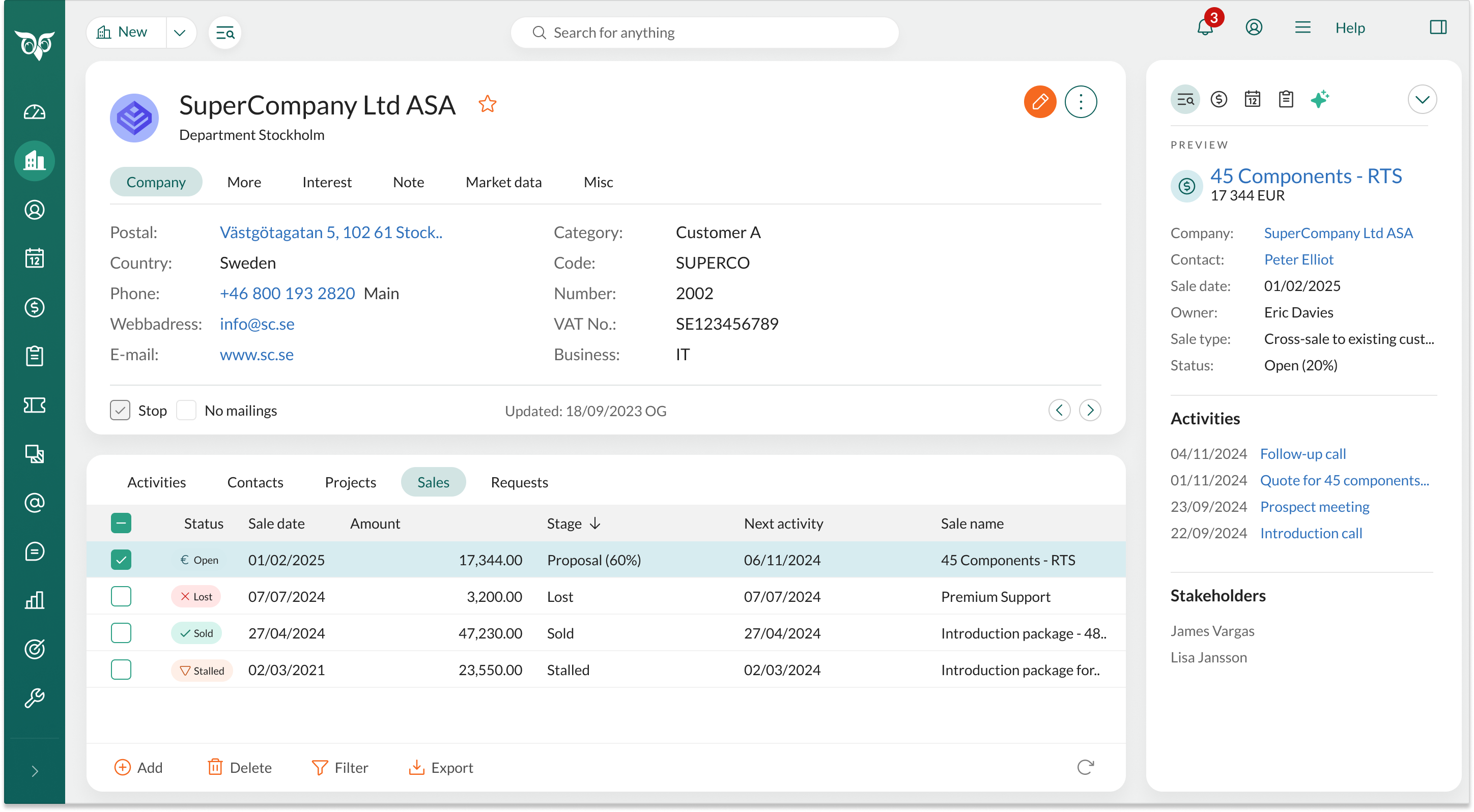Open the Diary calendar in the sidebar
1474x812 pixels.
pos(34,258)
